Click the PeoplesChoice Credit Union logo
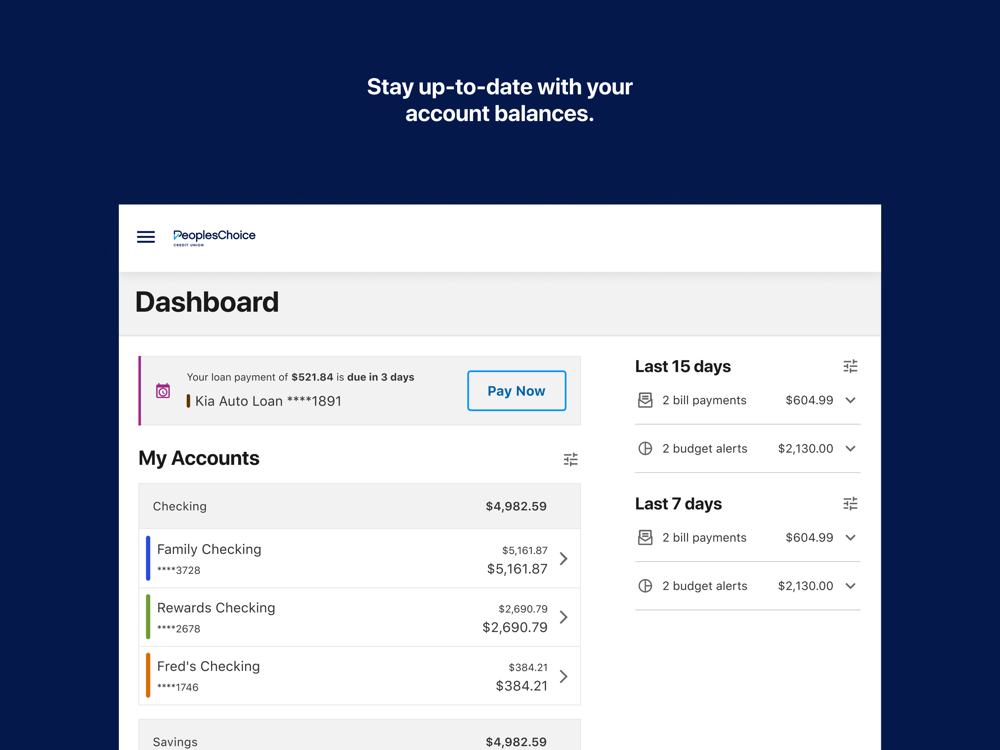 [214, 237]
